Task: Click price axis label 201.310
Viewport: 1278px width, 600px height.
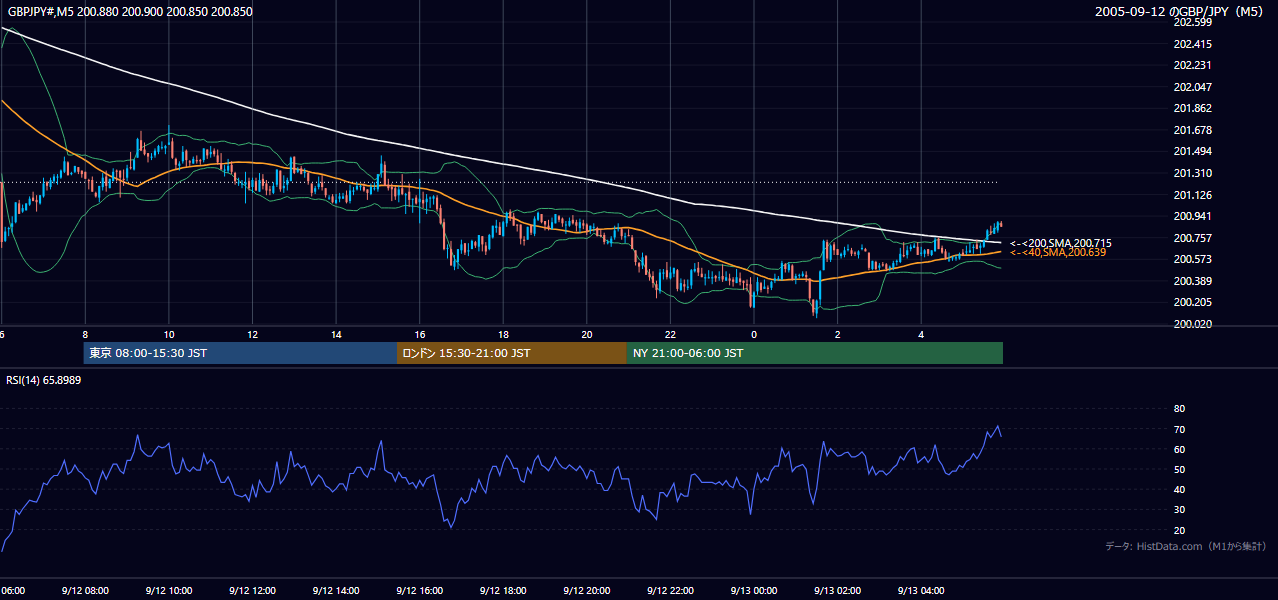Action: 1192,173
